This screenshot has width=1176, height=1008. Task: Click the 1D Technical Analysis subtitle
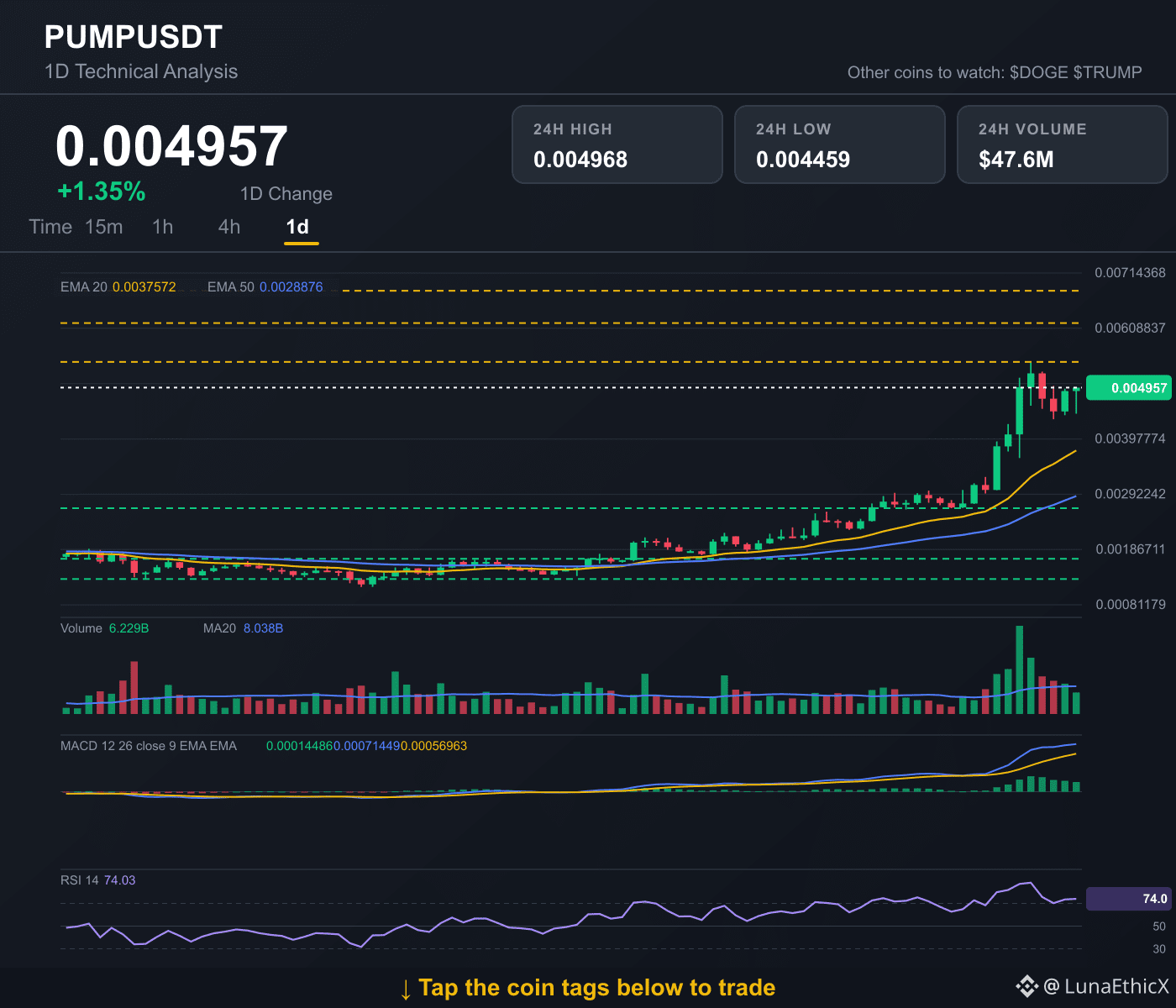click(141, 71)
